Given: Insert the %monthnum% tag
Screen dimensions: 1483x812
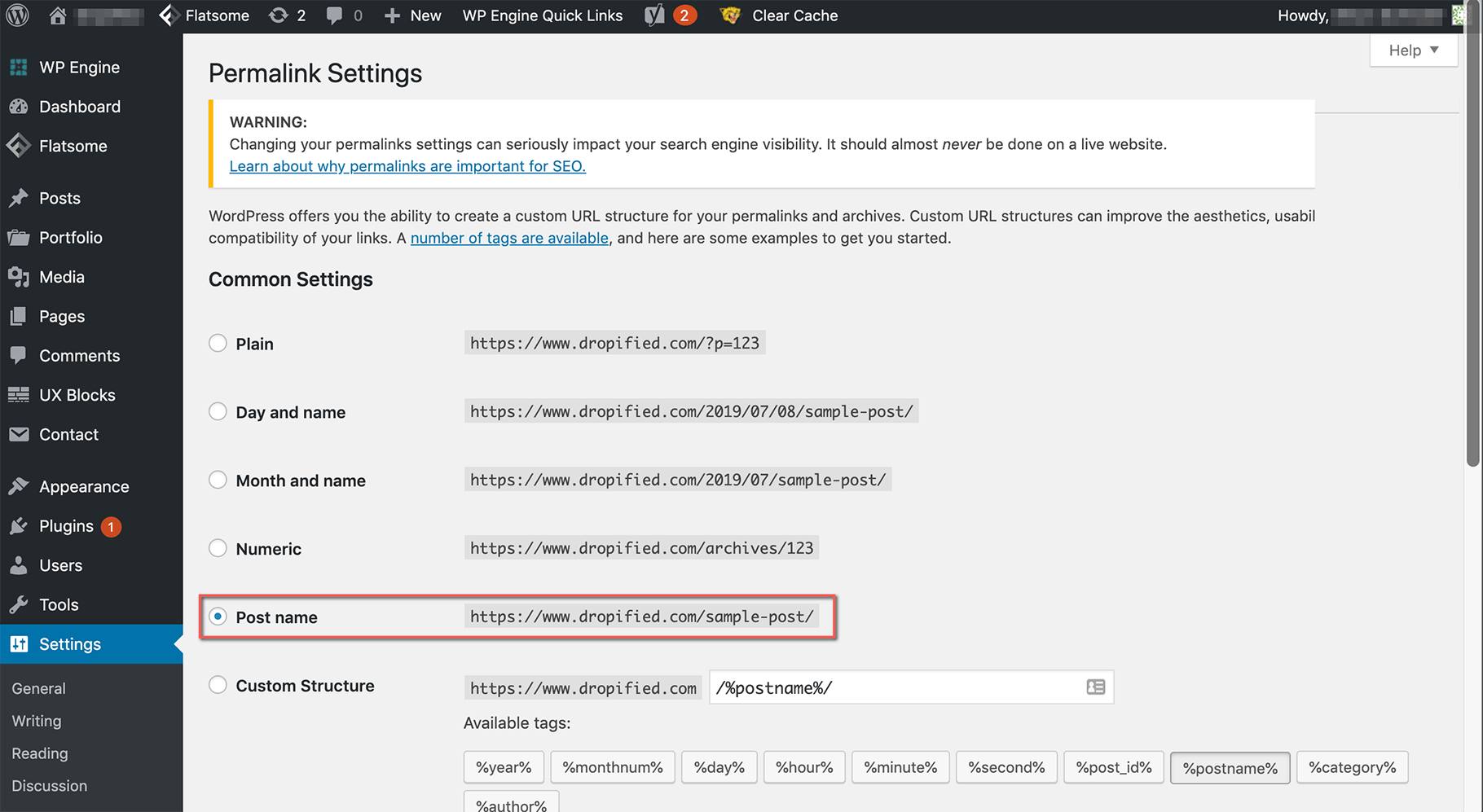Looking at the screenshot, I should [613, 767].
